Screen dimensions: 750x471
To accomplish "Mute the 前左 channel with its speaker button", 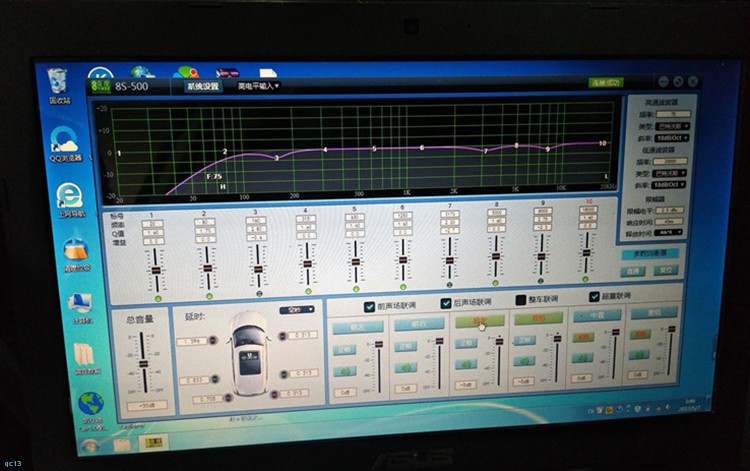I will click(x=344, y=371).
